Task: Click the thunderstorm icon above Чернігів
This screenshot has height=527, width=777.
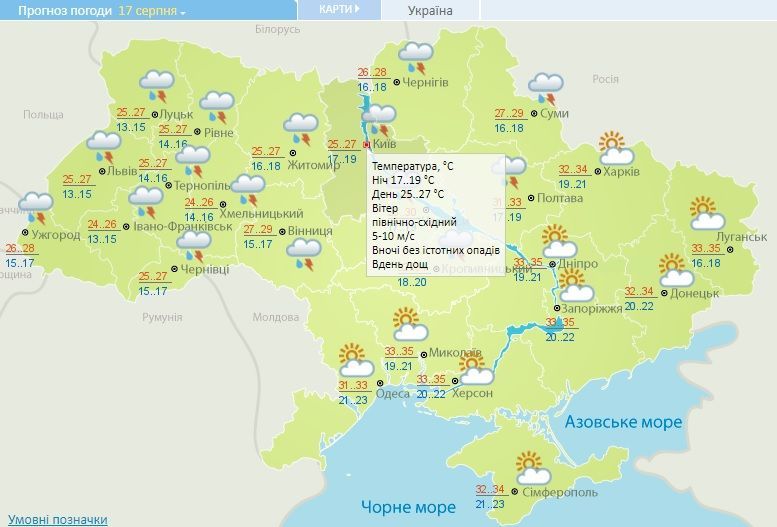Action: click(416, 59)
